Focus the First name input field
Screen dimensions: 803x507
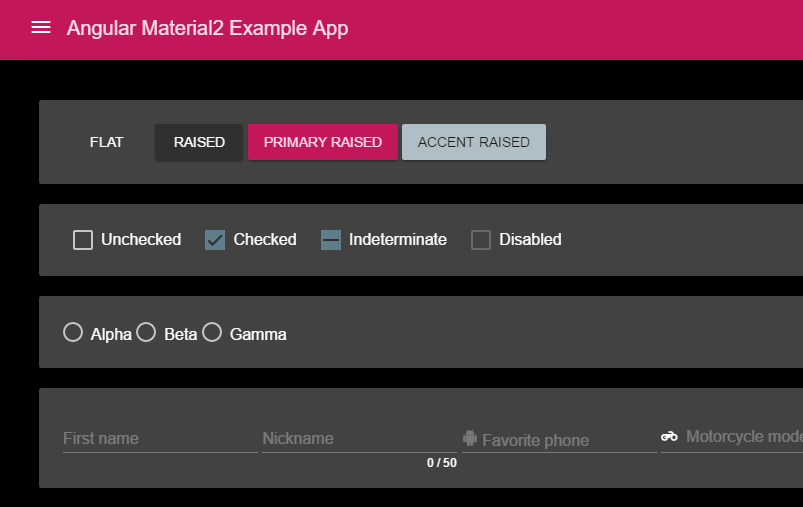tap(160, 439)
